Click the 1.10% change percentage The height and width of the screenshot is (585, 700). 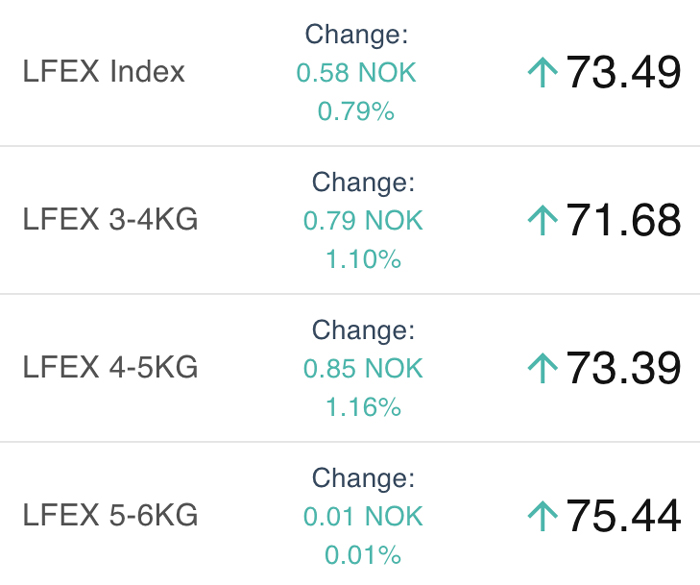click(x=363, y=259)
